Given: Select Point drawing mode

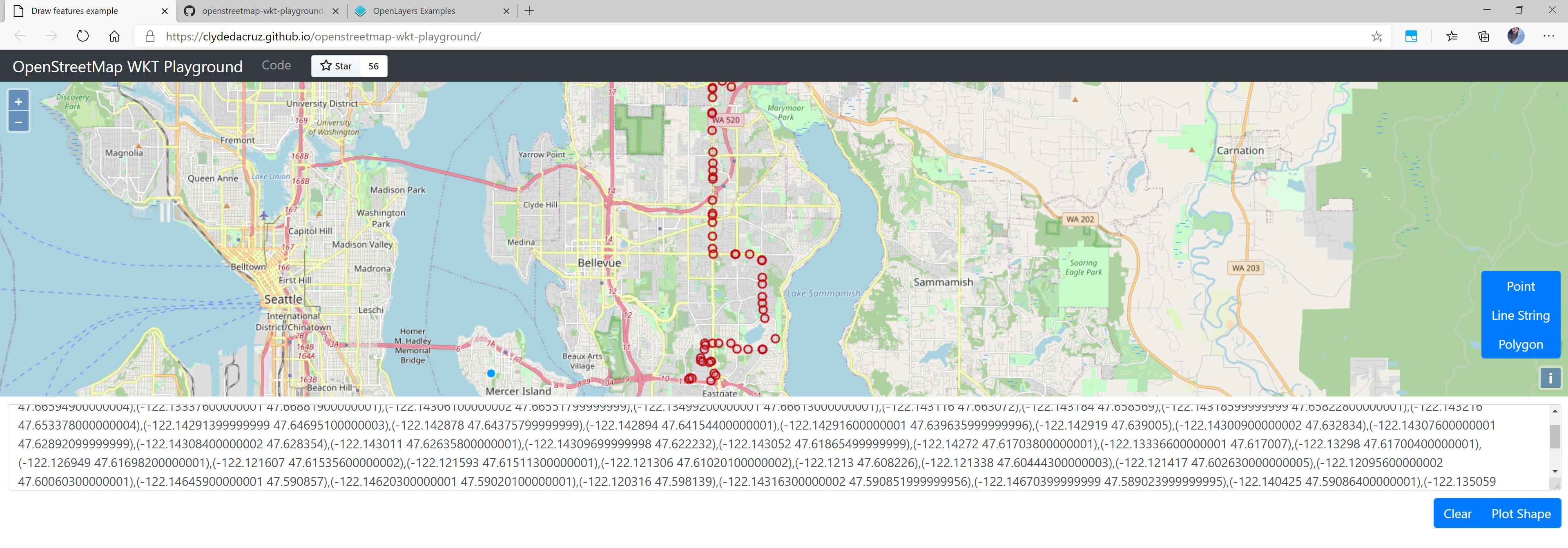Looking at the screenshot, I should [1520, 286].
